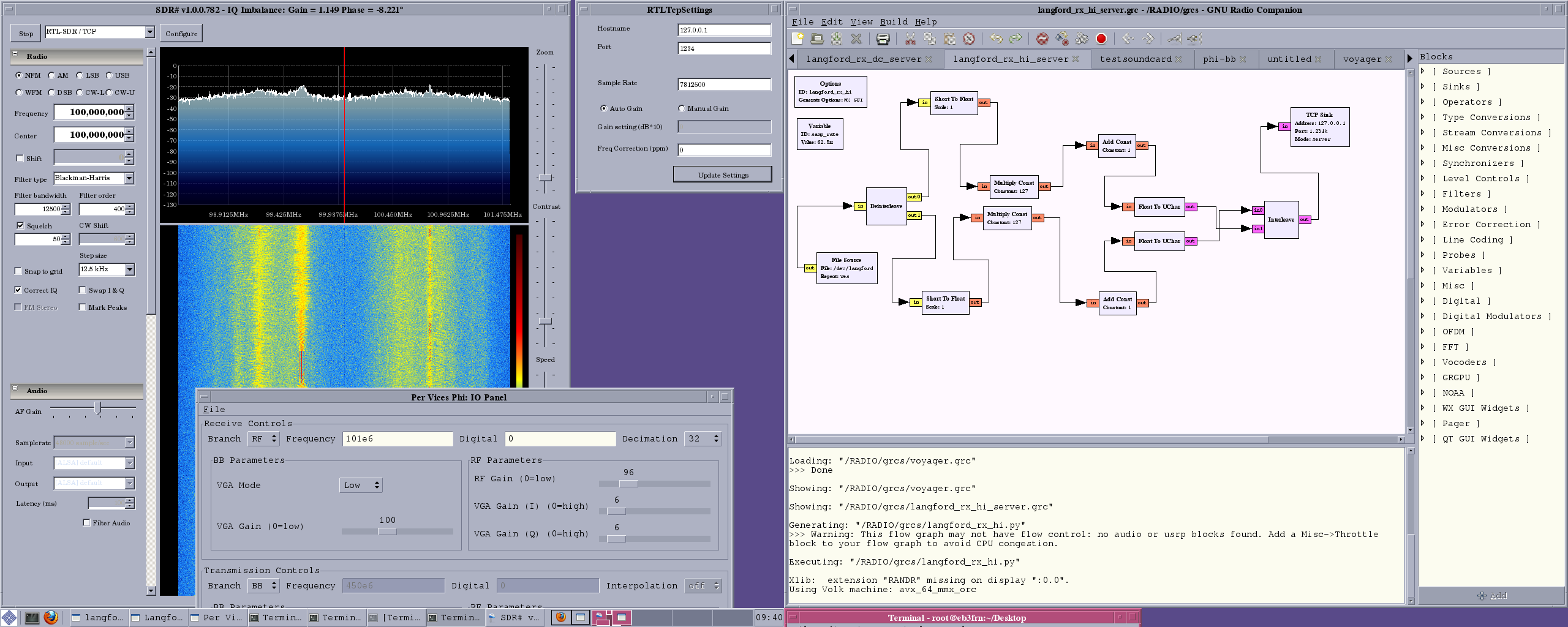Launch Firefox from the taskbar

(x=51, y=617)
